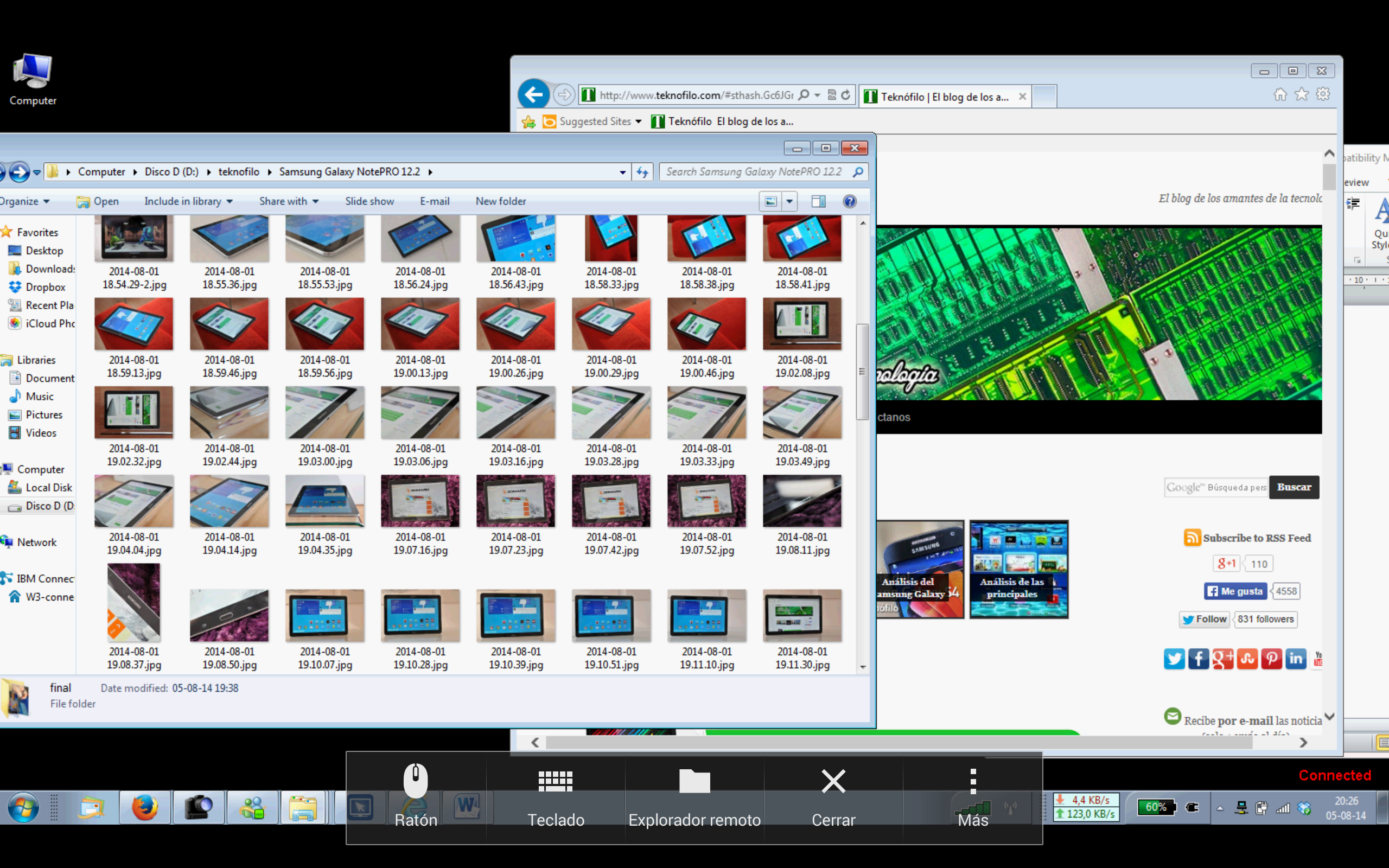This screenshot has width=1389, height=868.
Task: Click the browser horizontal scrollbar
Action: [x=899, y=743]
